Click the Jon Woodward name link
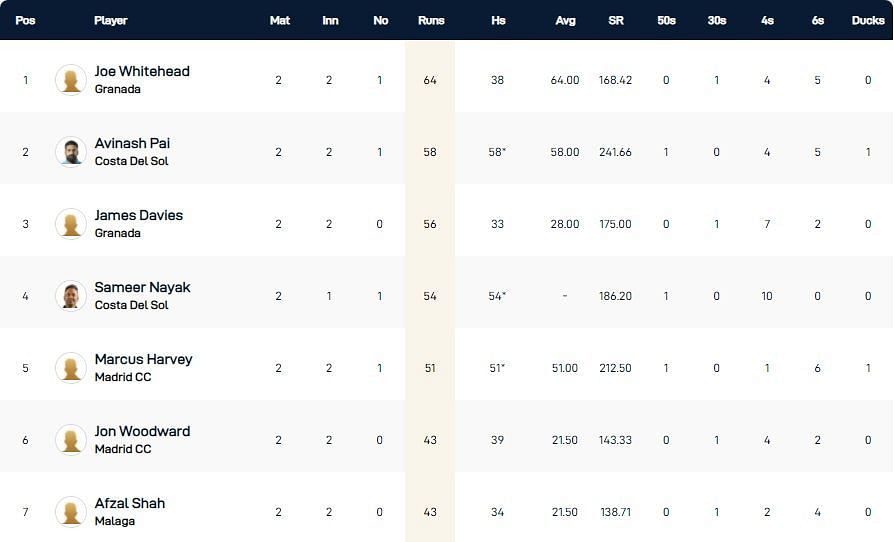 (x=142, y=432)
